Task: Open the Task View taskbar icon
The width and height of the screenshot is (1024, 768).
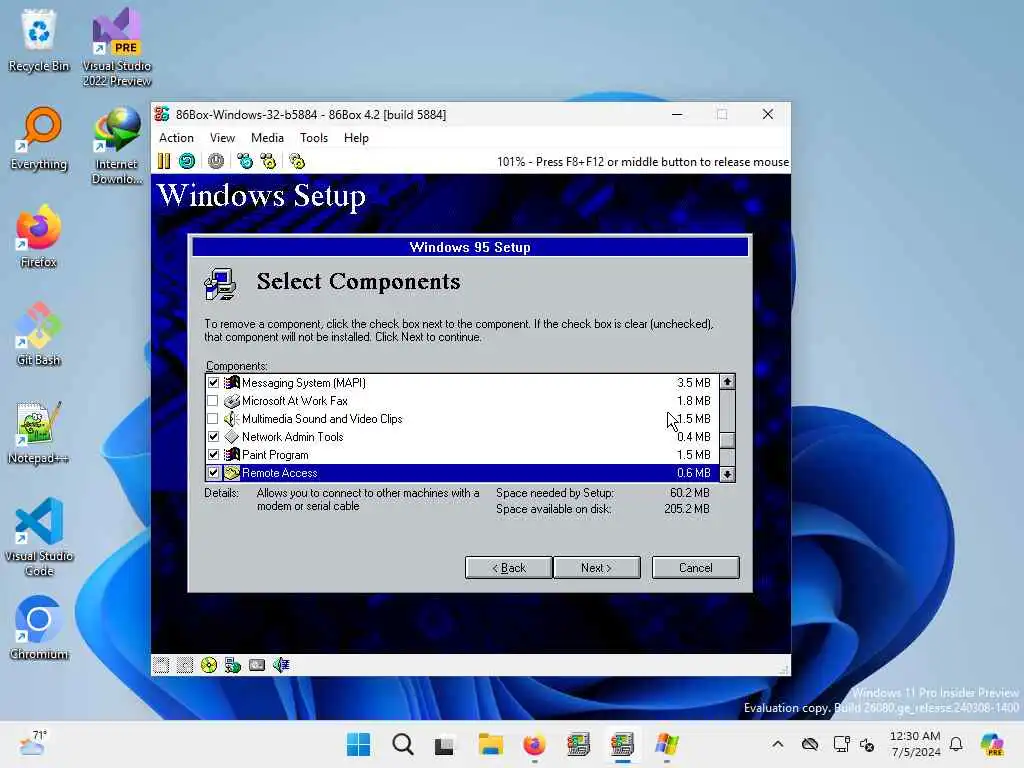Action: coord(445,744)
